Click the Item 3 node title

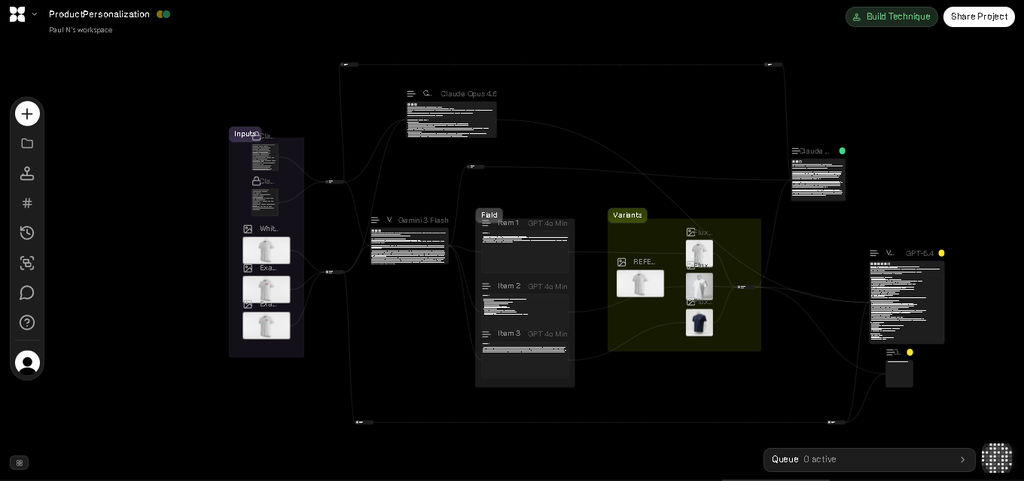(x=509, y=333)
